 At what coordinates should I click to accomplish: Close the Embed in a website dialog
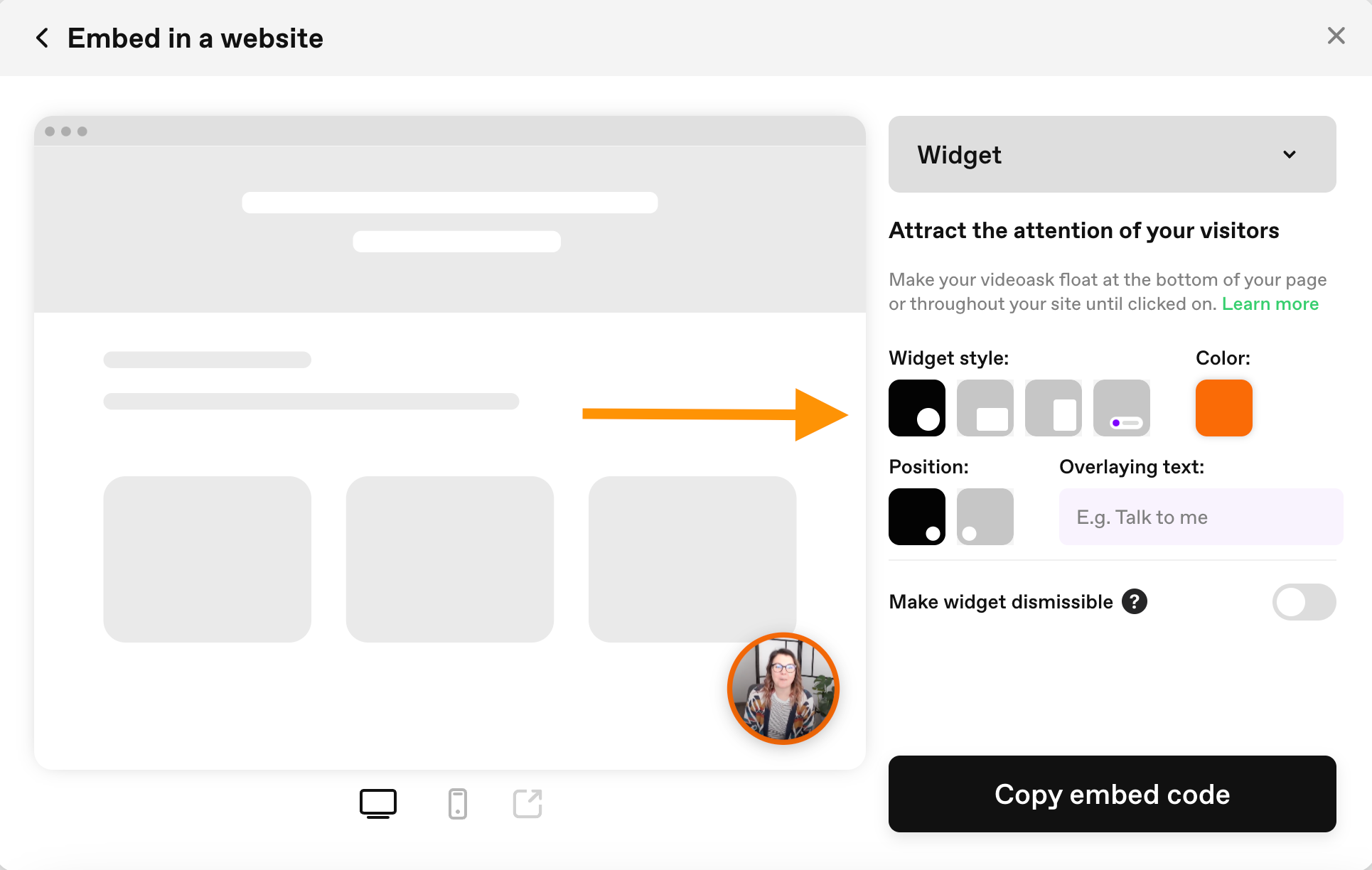click(x=1336, y=36)
